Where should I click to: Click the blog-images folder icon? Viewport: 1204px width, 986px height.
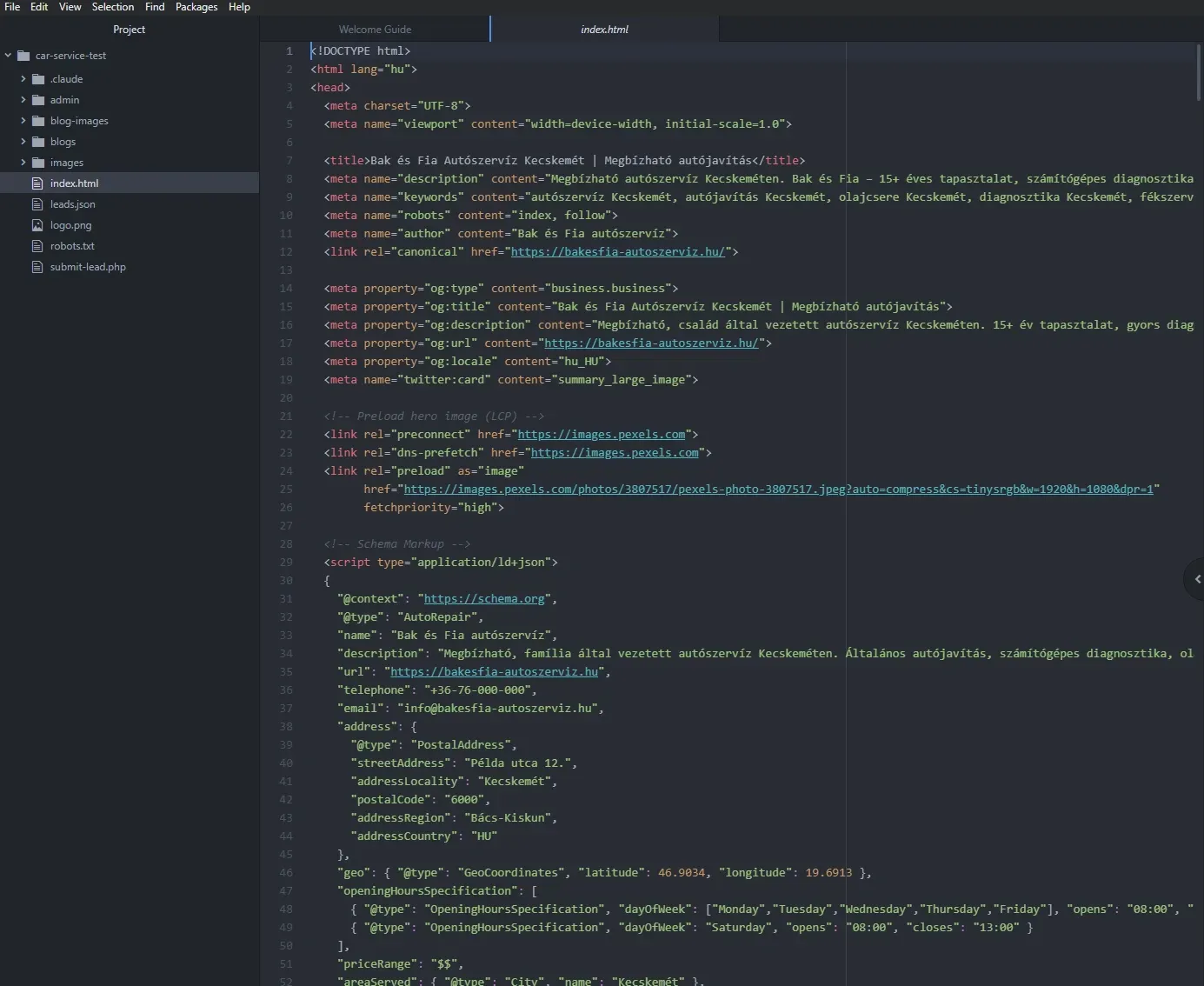point(38,121)
